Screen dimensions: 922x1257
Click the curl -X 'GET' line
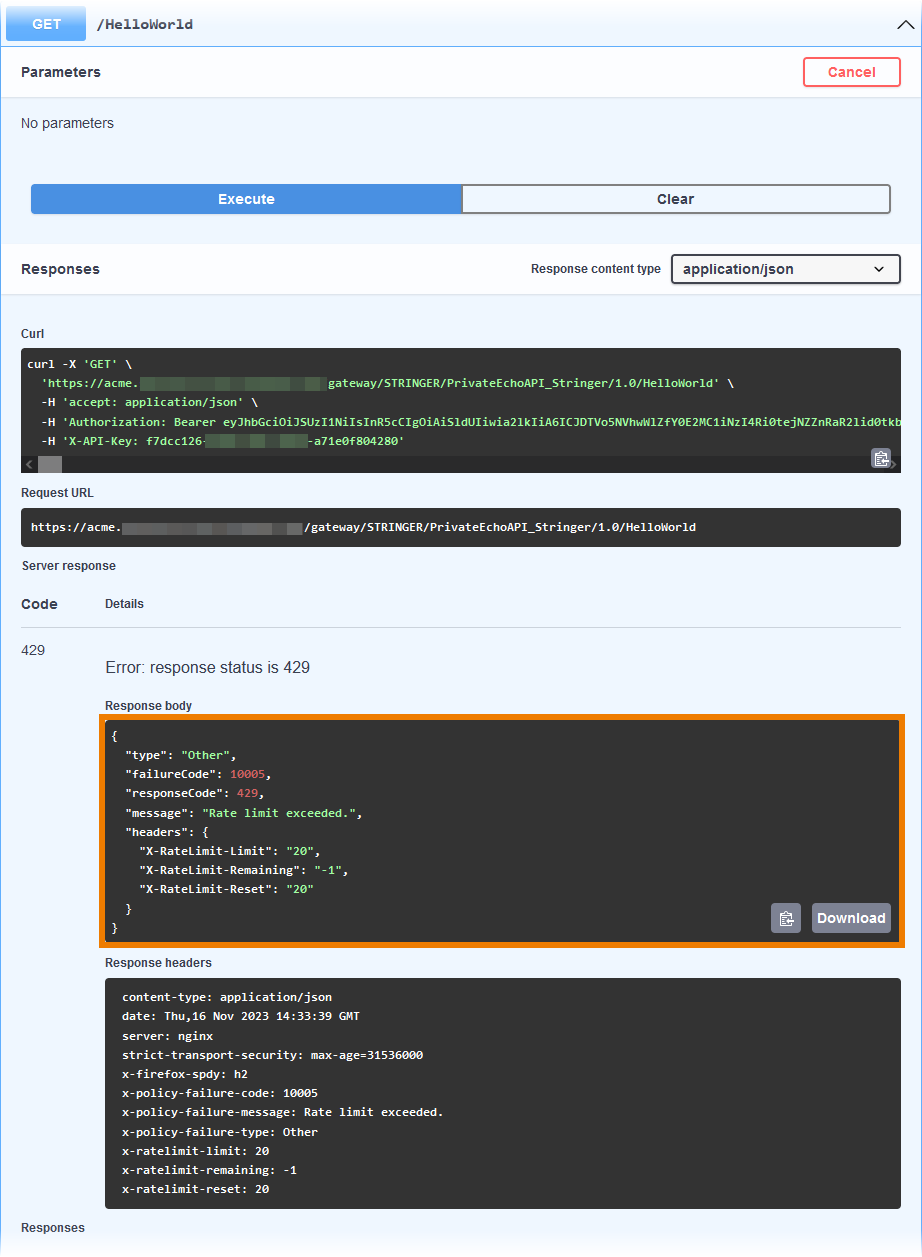(80, 364)
